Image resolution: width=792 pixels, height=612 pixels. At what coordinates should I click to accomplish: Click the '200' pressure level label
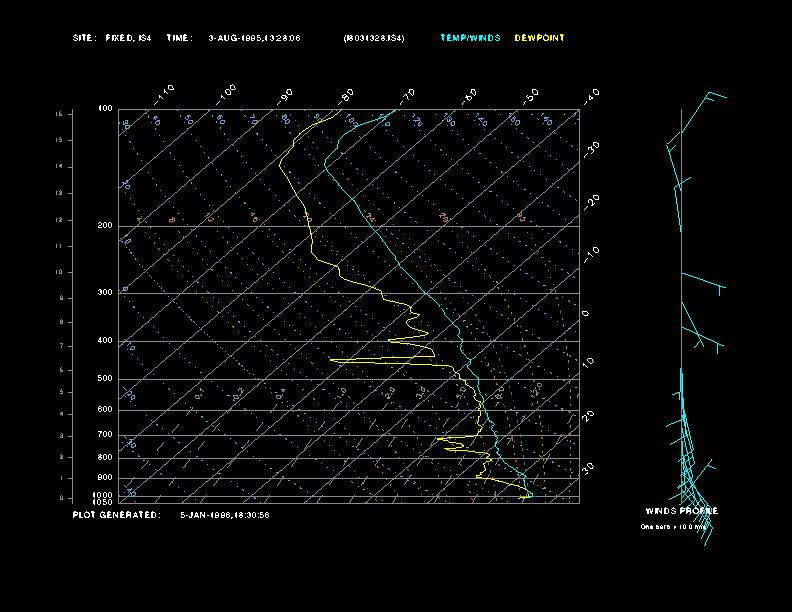105,226
